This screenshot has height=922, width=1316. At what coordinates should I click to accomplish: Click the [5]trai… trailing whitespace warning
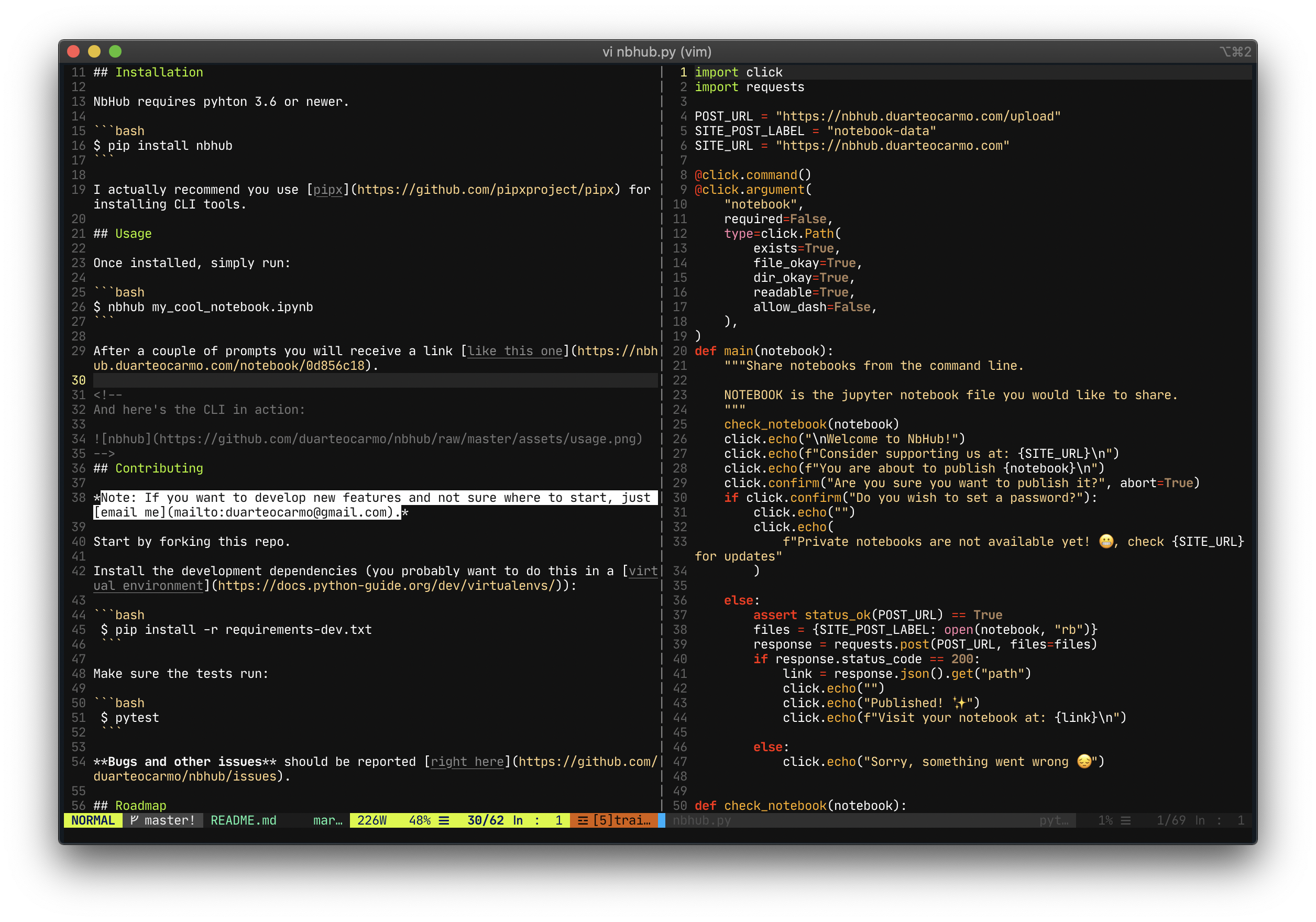point(615,820)
